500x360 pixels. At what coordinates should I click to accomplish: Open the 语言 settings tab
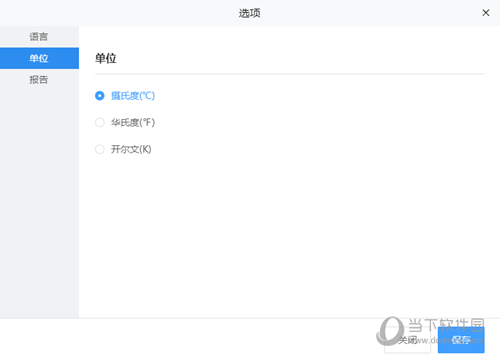(39, 37)
